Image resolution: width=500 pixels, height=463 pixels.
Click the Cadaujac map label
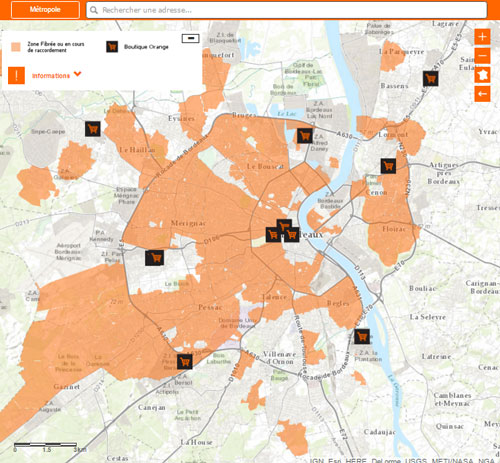point(380,432)
